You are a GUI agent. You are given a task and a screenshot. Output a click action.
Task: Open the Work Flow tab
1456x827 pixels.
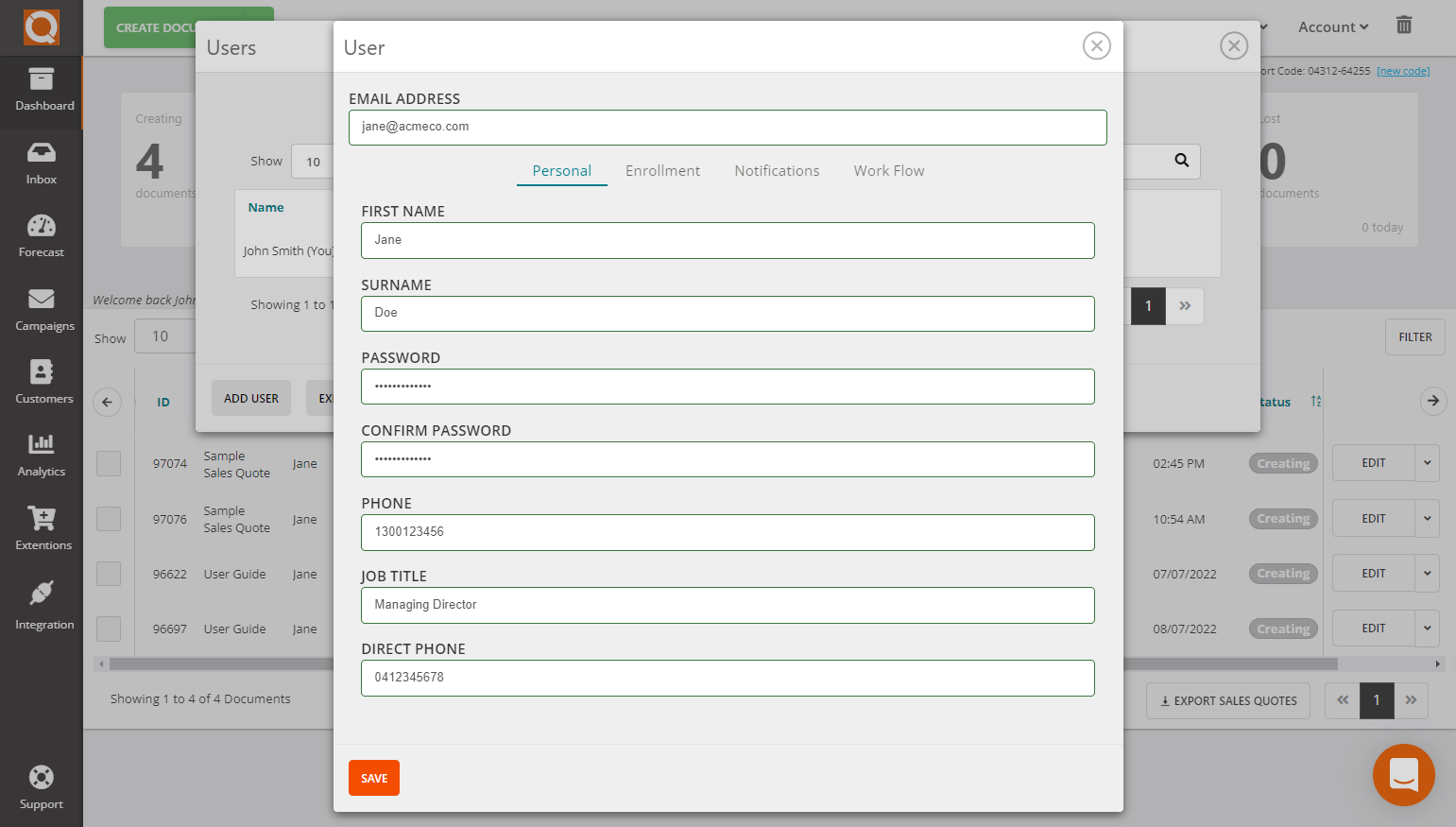[888, 170]
